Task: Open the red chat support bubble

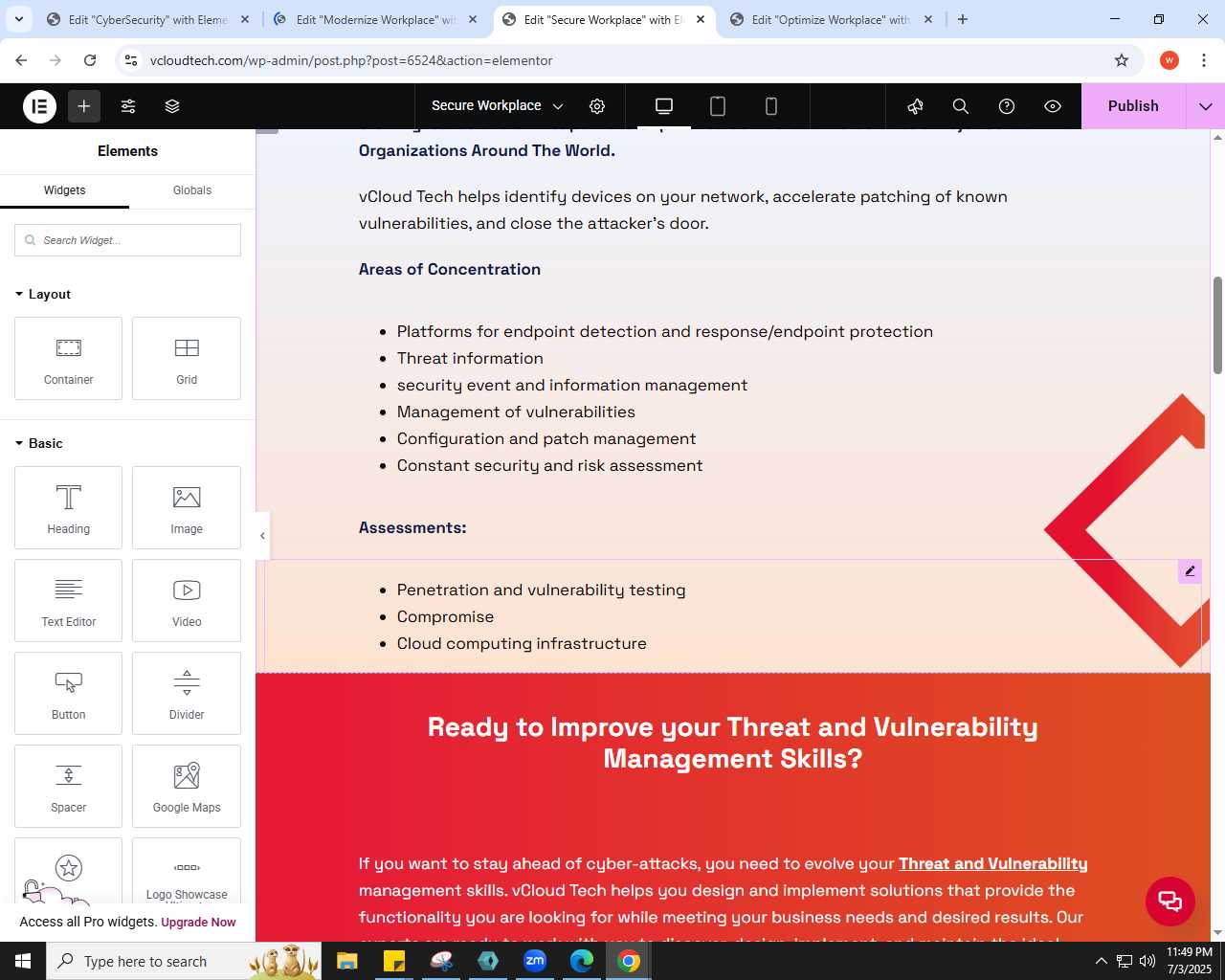Action: (x=1170, y=901)
